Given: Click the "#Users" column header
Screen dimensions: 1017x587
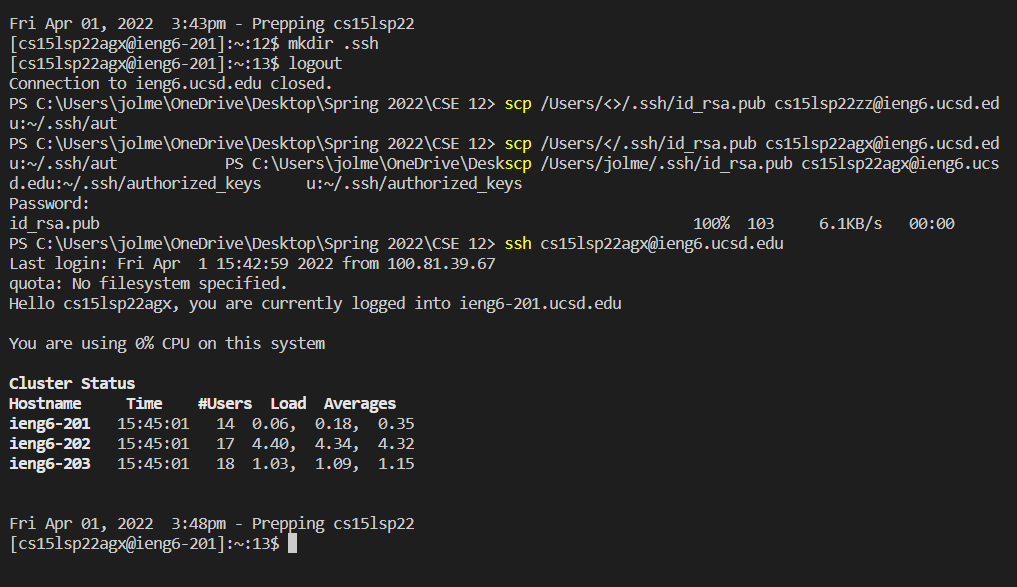Looking at the screenshot, I should tap(224, 403).
